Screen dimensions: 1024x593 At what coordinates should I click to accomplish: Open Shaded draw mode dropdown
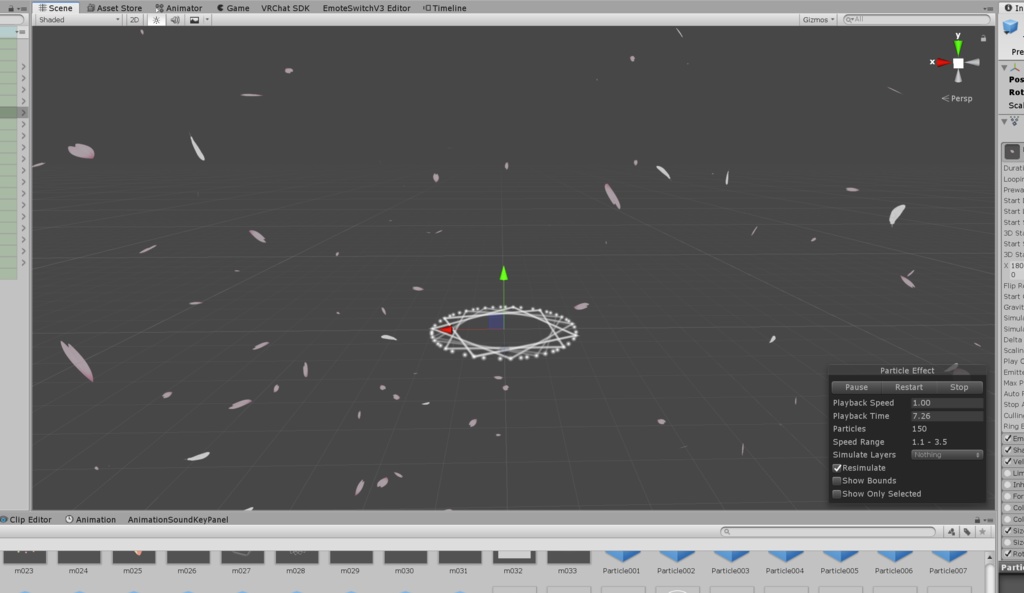pos(78,20)
